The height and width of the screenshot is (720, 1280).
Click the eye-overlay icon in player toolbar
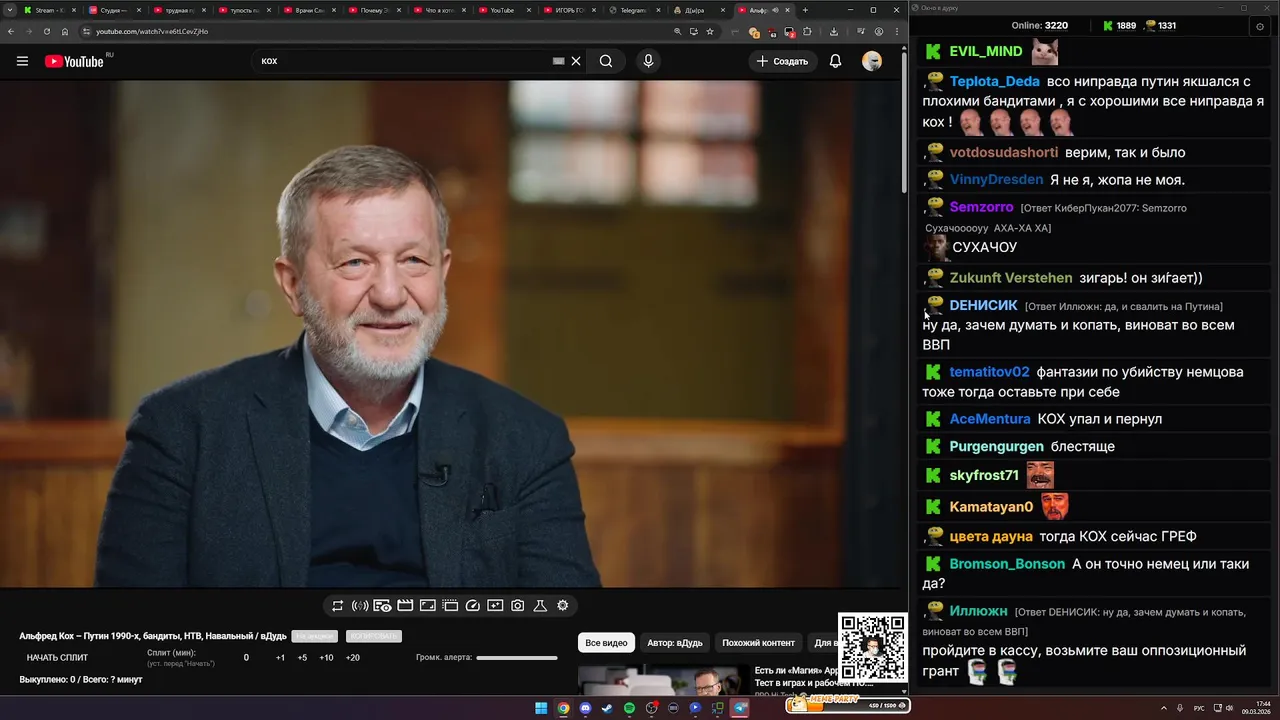point(382,606)
